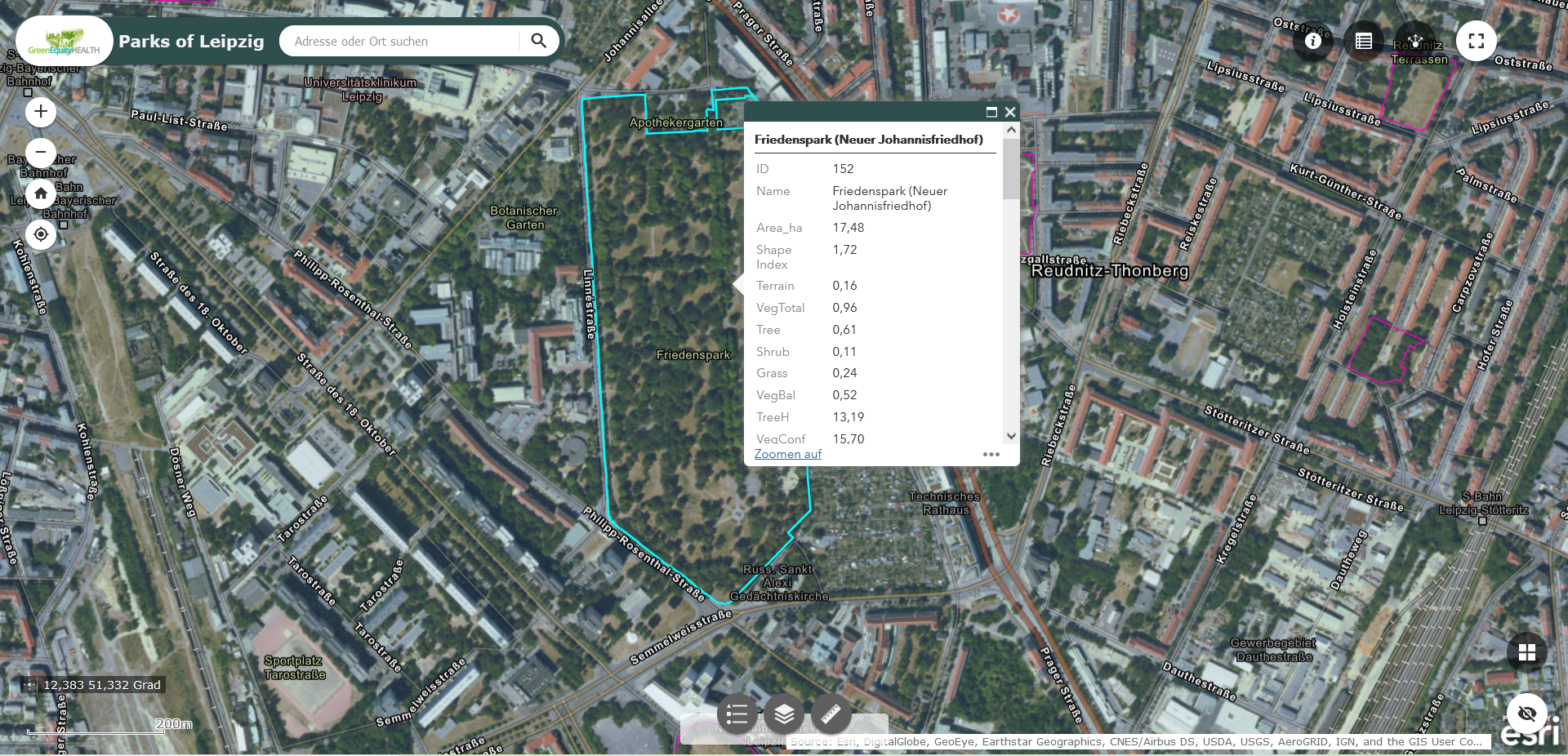Select the Shrub value '0,11'
Image resolution: width=1568 pixels, height=756 pixels.
[x=844, y=352]
